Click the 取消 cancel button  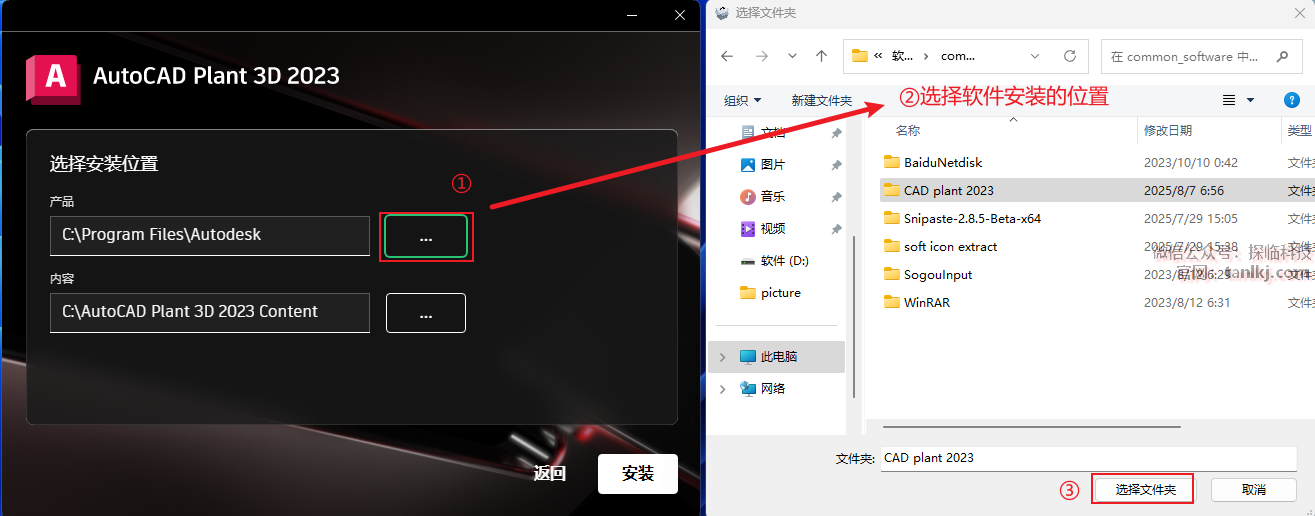tap(1254, 489)
